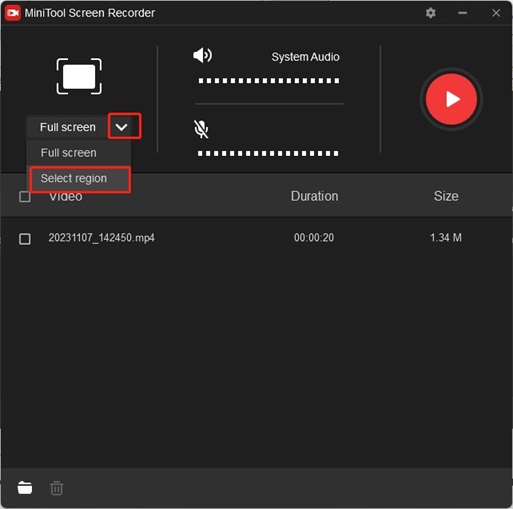Adjust the microphone volume slider
513x509 pixels.
click(268, 154)
